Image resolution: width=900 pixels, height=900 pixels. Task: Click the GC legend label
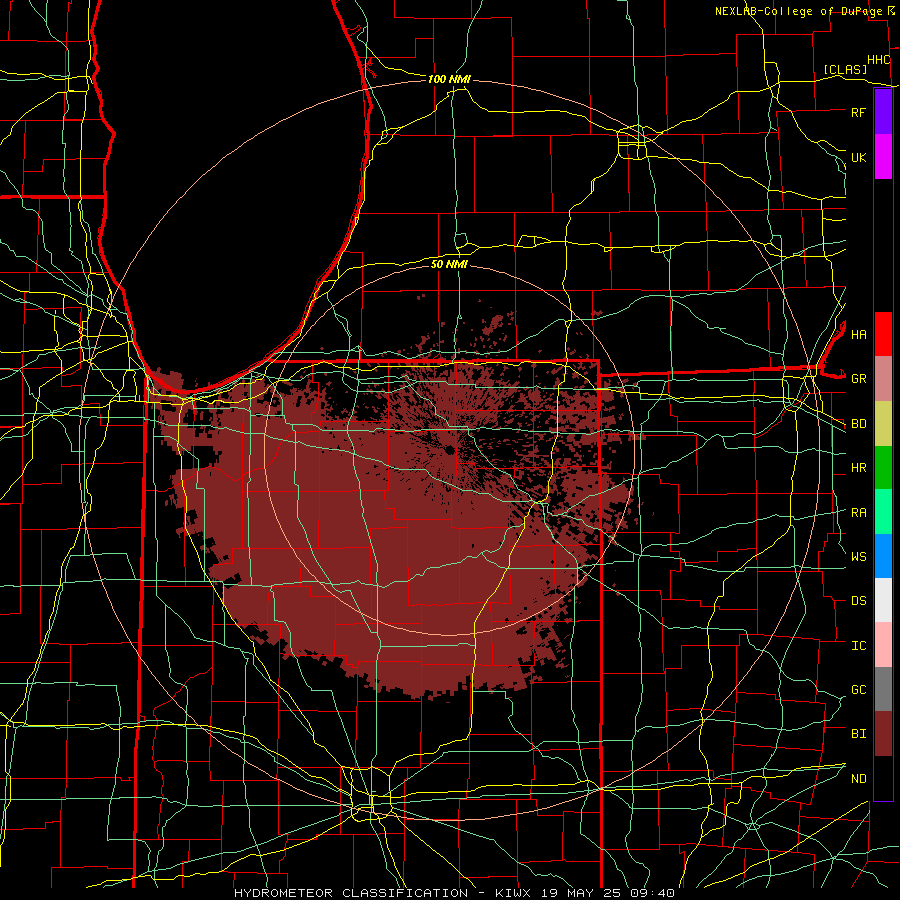pos(858,689)
